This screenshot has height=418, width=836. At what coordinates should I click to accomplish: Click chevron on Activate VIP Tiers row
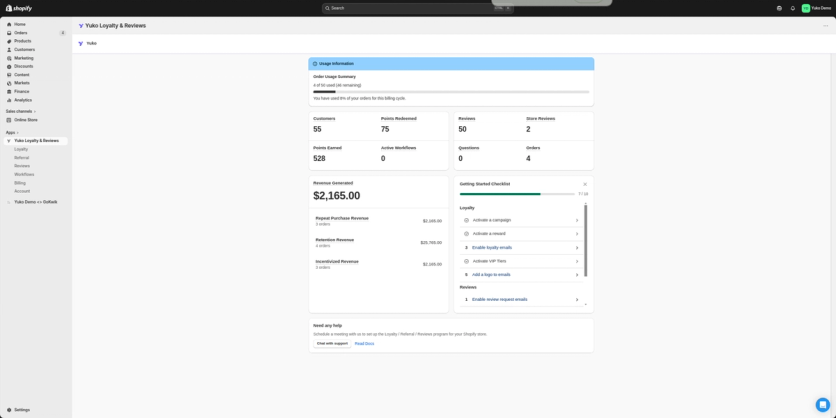[x=577, y=261]
